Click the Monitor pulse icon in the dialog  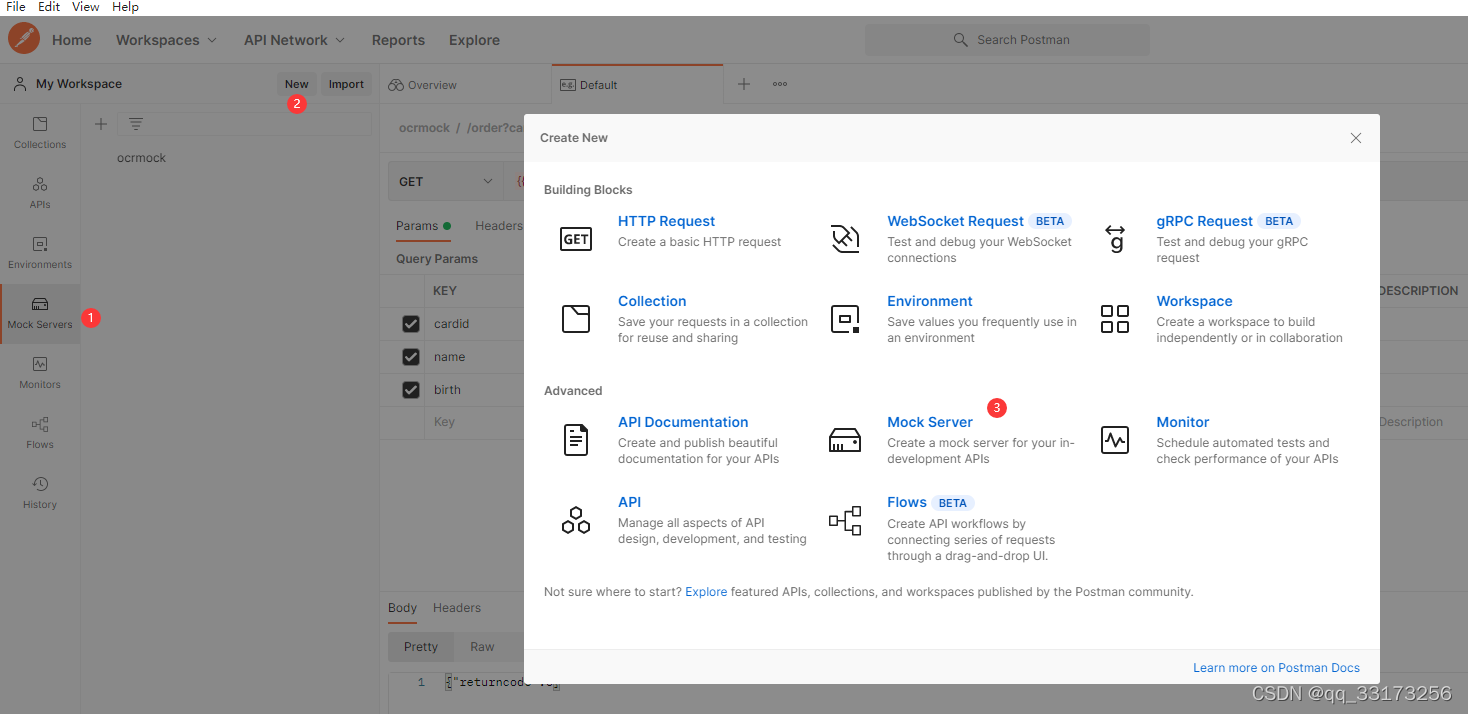coord(1115,440)
